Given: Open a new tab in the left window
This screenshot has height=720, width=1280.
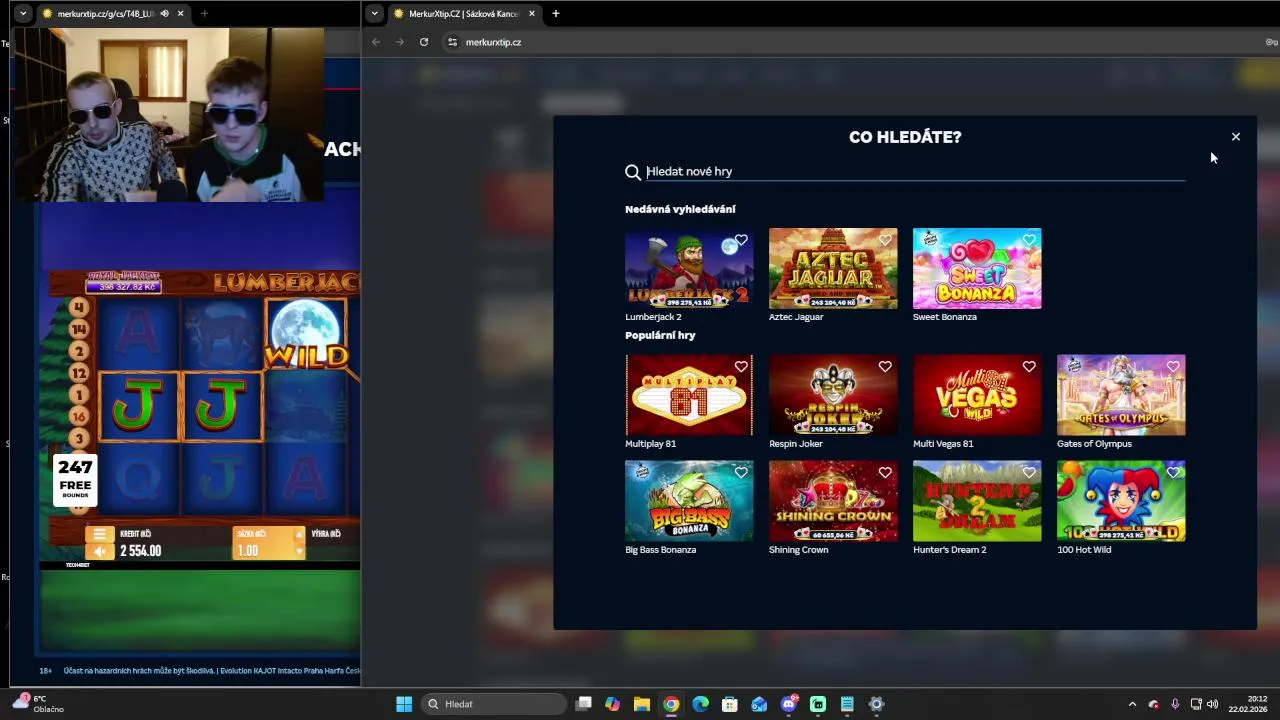Looking at the screenshot, I should [204, 14].
